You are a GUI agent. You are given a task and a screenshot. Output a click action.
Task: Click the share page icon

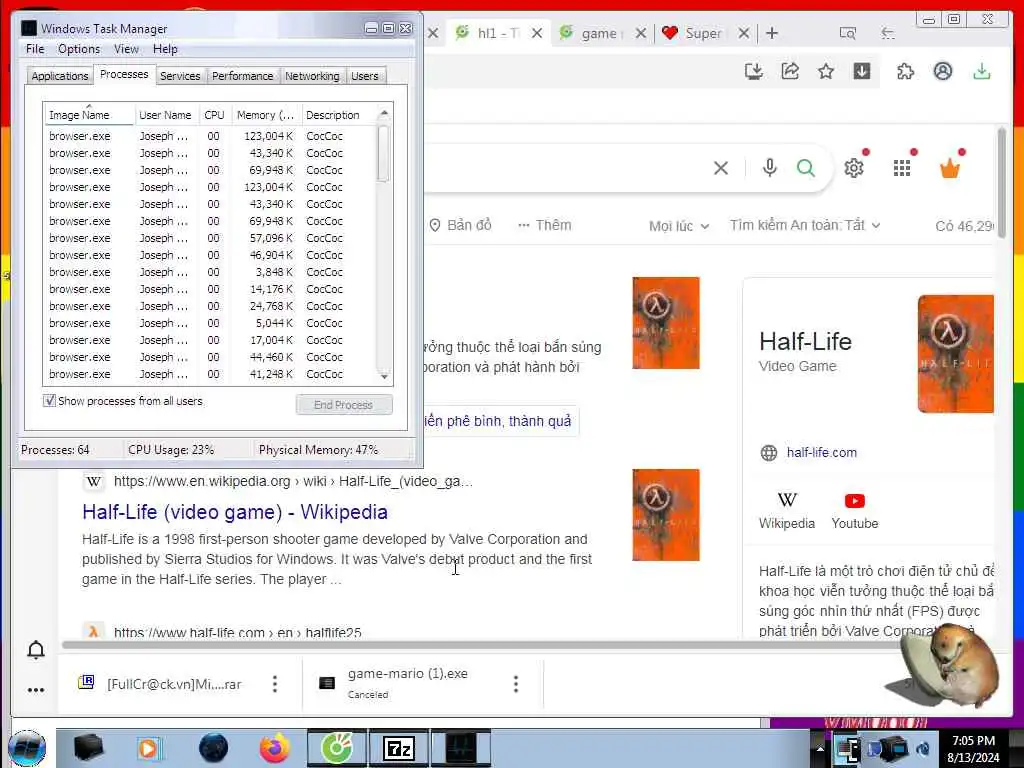[x=790, y=71]
